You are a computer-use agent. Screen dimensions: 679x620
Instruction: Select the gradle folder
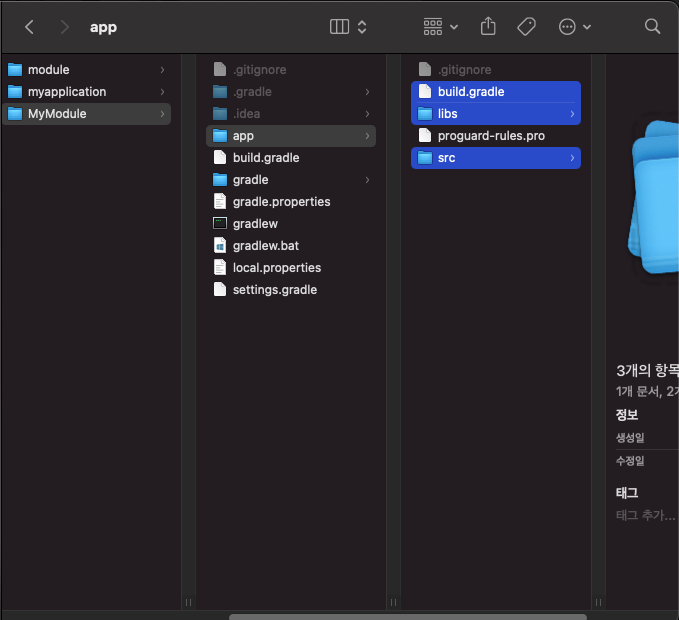pos(291,180)
